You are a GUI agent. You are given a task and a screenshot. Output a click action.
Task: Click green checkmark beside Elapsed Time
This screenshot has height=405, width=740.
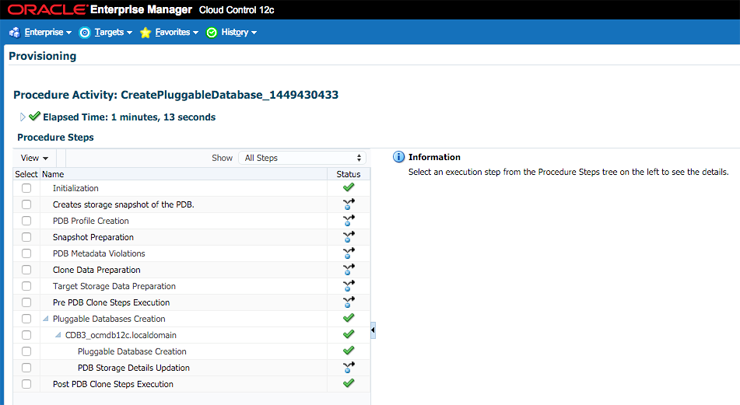pos(34,116)
